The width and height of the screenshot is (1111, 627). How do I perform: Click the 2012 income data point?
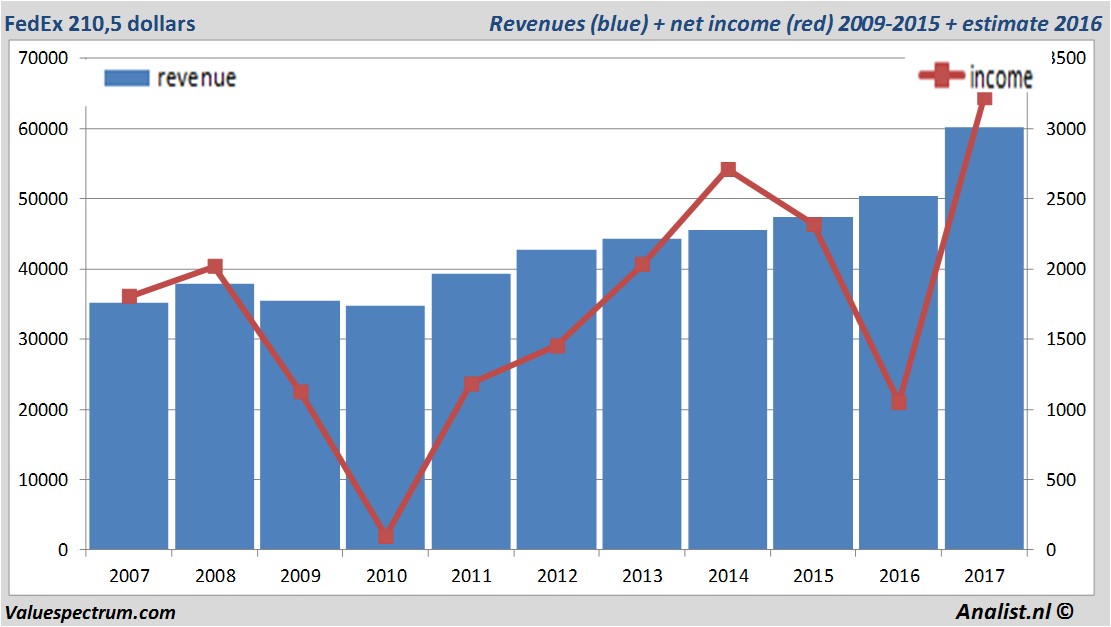pos(557,346)
